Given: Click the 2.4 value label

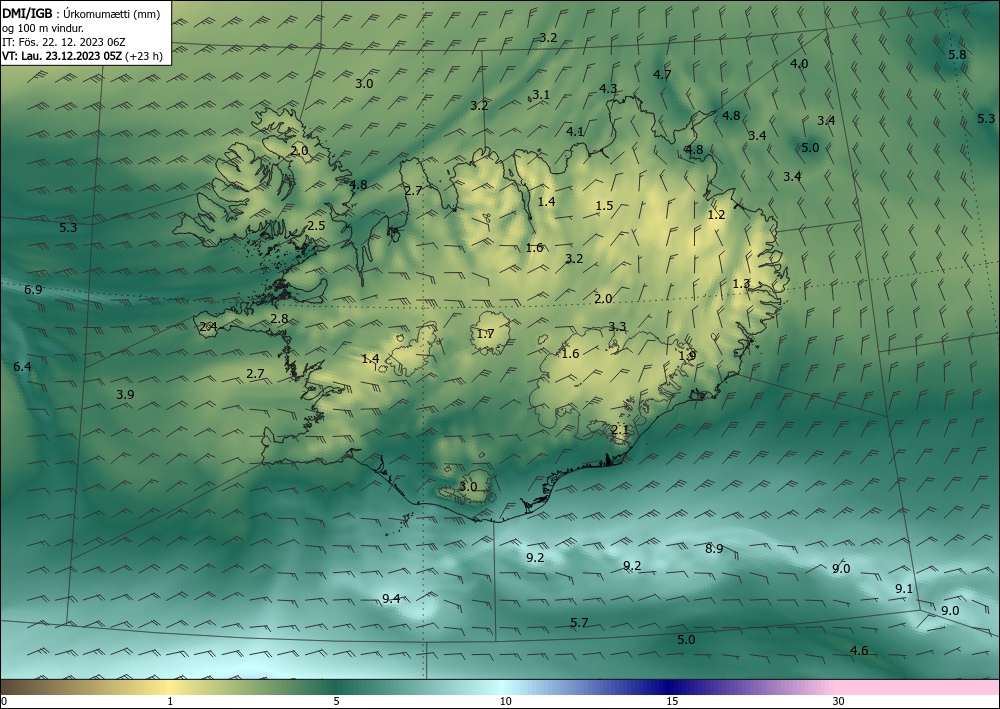Looking at the screenshot, I should tap(209, 327).
